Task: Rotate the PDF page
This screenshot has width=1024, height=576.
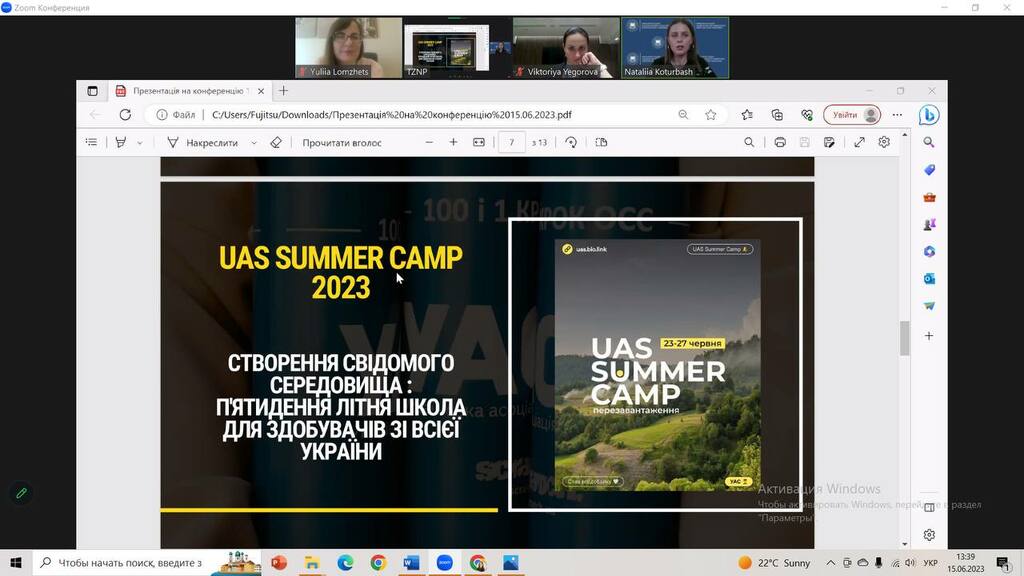Action: (571, 143)
